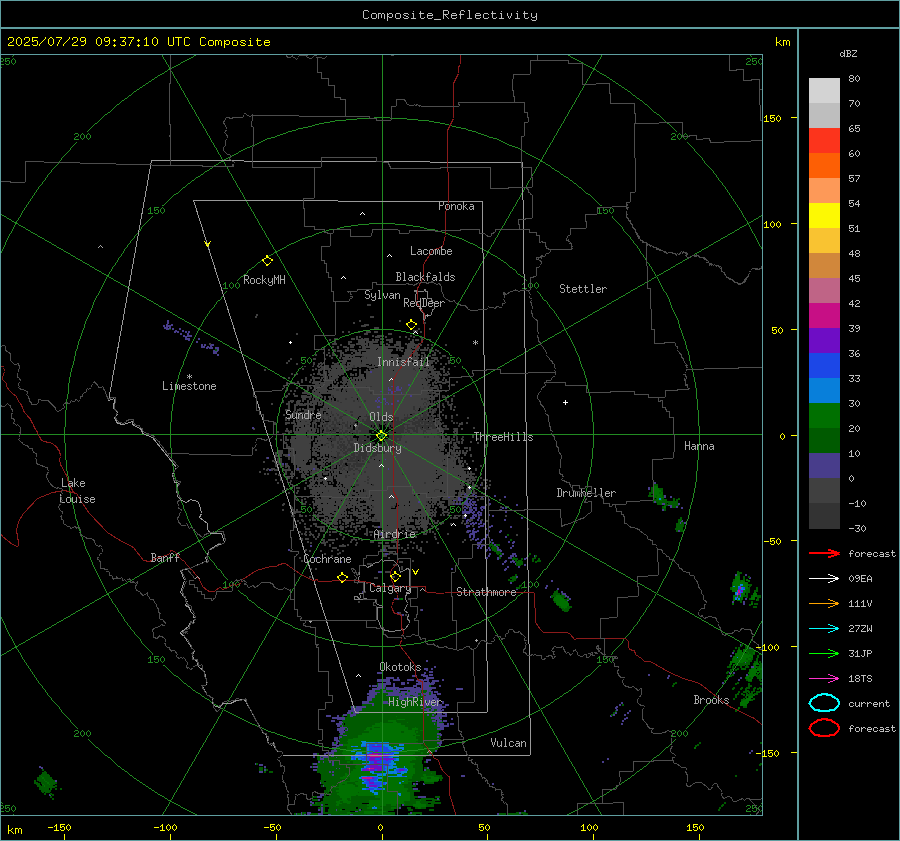The width and height of the screenshot is (900, 841).
Task: Click the Sylvan town label
Action: click(382, 295)
